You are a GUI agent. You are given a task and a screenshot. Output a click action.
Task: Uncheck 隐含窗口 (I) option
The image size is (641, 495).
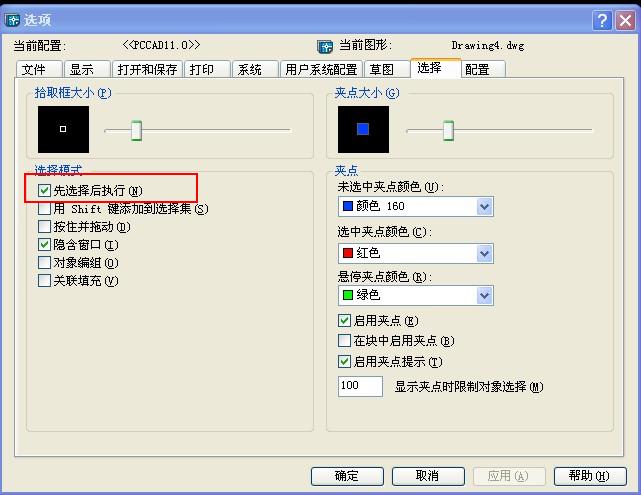click(x=44, y=245)
